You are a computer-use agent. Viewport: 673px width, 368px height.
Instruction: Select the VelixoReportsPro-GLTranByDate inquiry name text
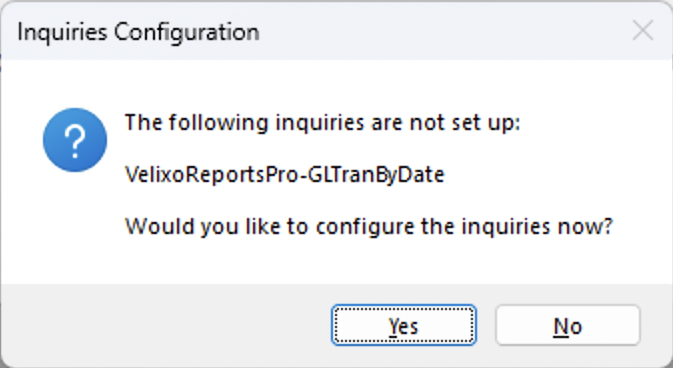pos(285,175)
